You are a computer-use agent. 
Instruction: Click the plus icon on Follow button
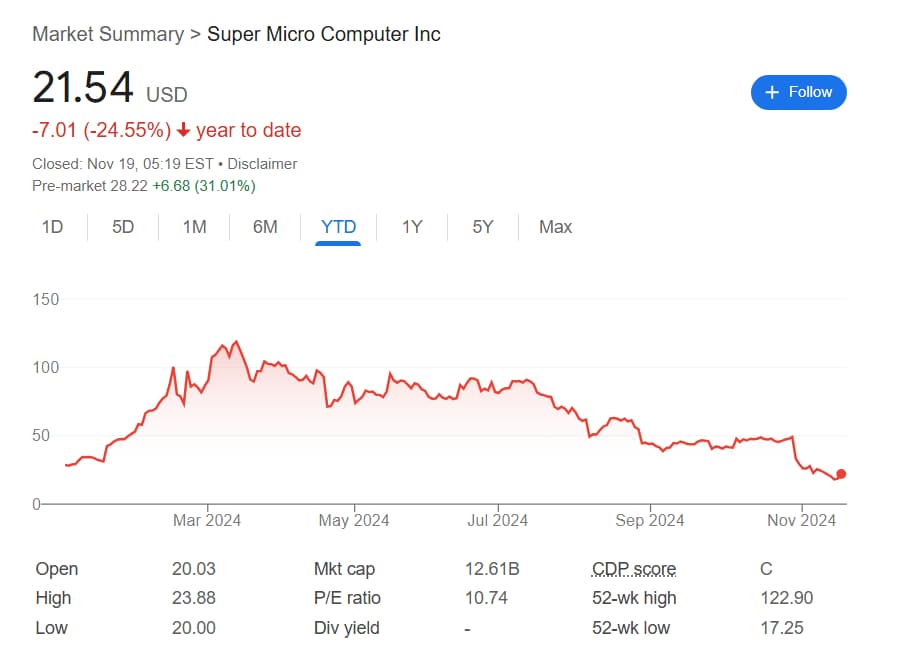point(772,92)
